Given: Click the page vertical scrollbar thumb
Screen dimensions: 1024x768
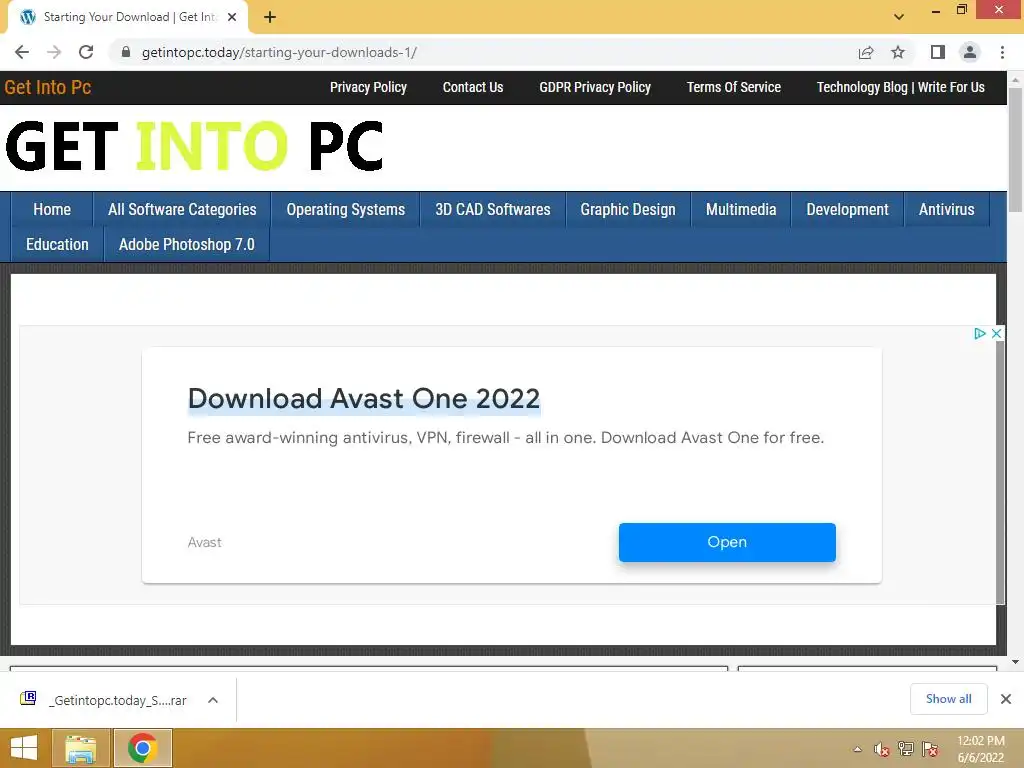Looking at the screenshot, I should (1015, 149).
